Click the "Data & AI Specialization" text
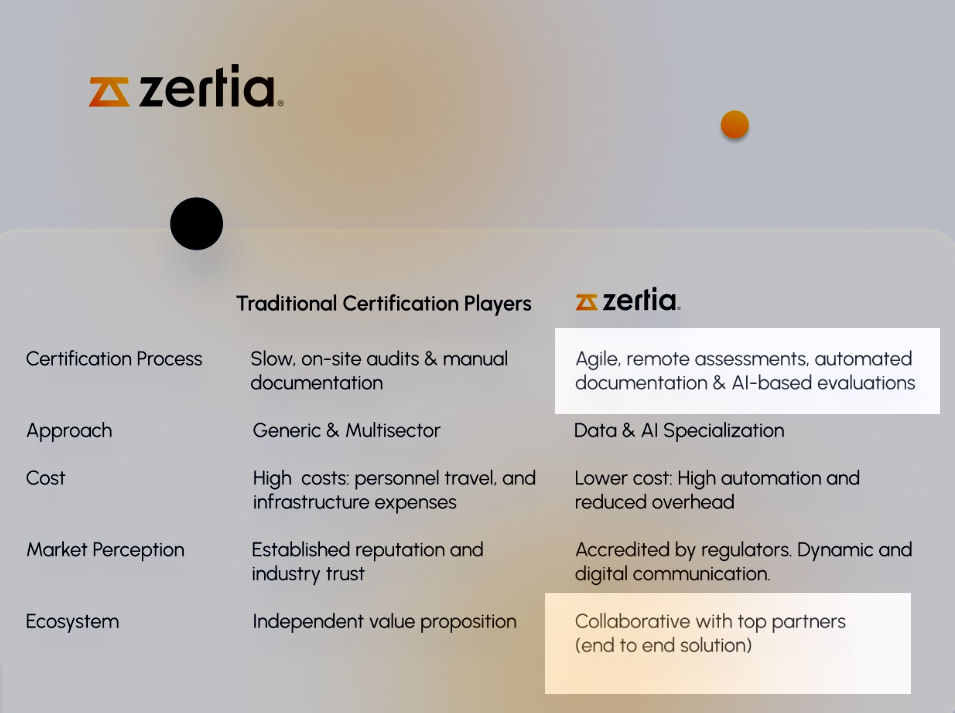This screenshot has height=713, width=955. (x=679, y=431)
